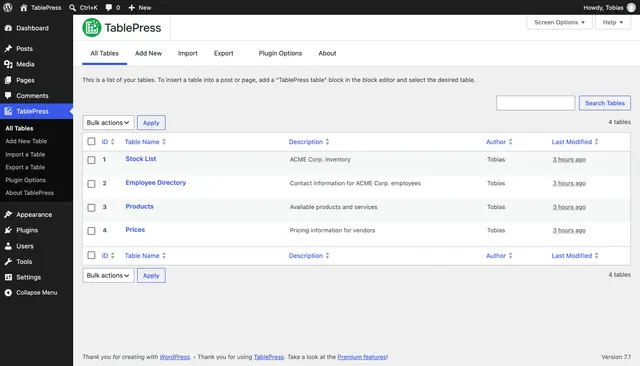Open Tools wrench icon in sidebar
This screenshot has height=366, width=640.
tap(8, 262)
